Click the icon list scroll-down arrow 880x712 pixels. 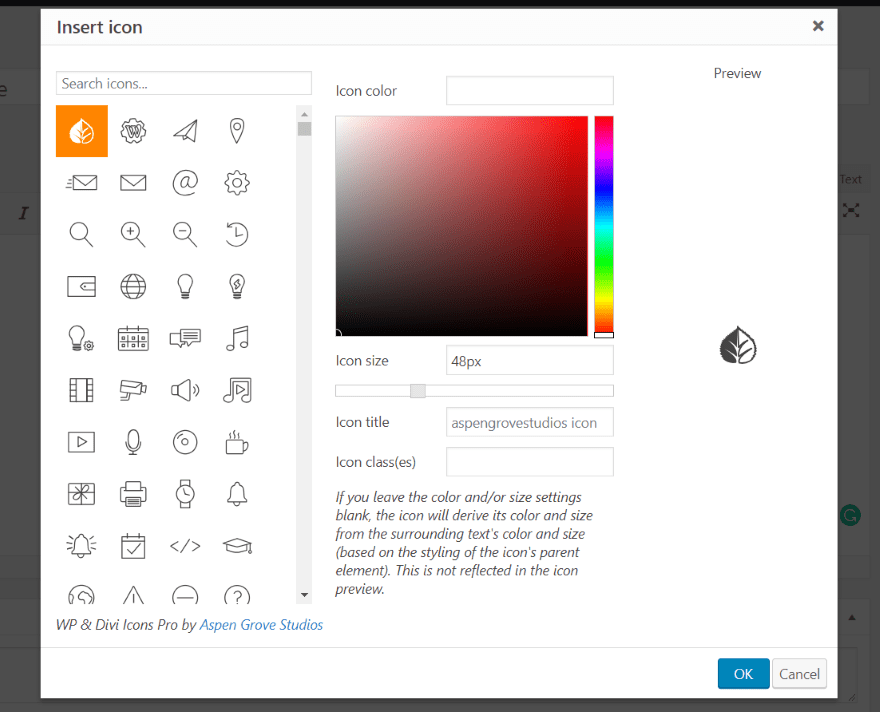pos(304,595)
